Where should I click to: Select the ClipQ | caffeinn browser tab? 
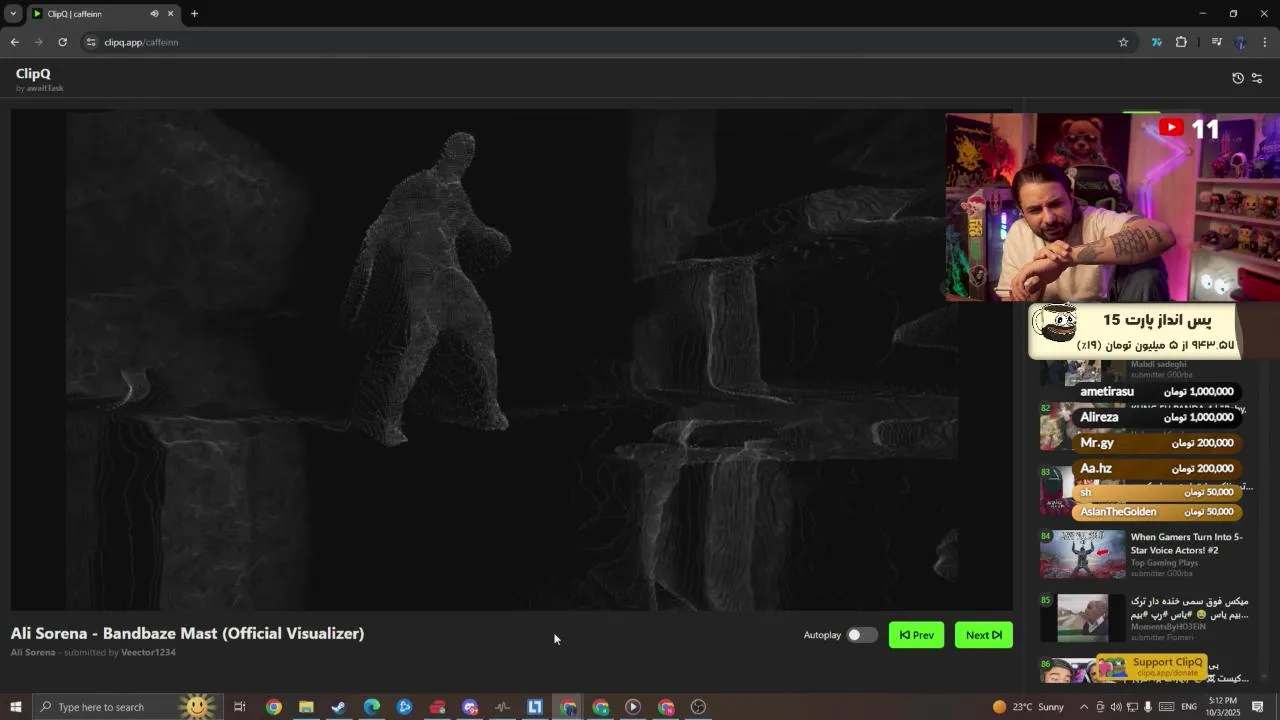point(102,14)
